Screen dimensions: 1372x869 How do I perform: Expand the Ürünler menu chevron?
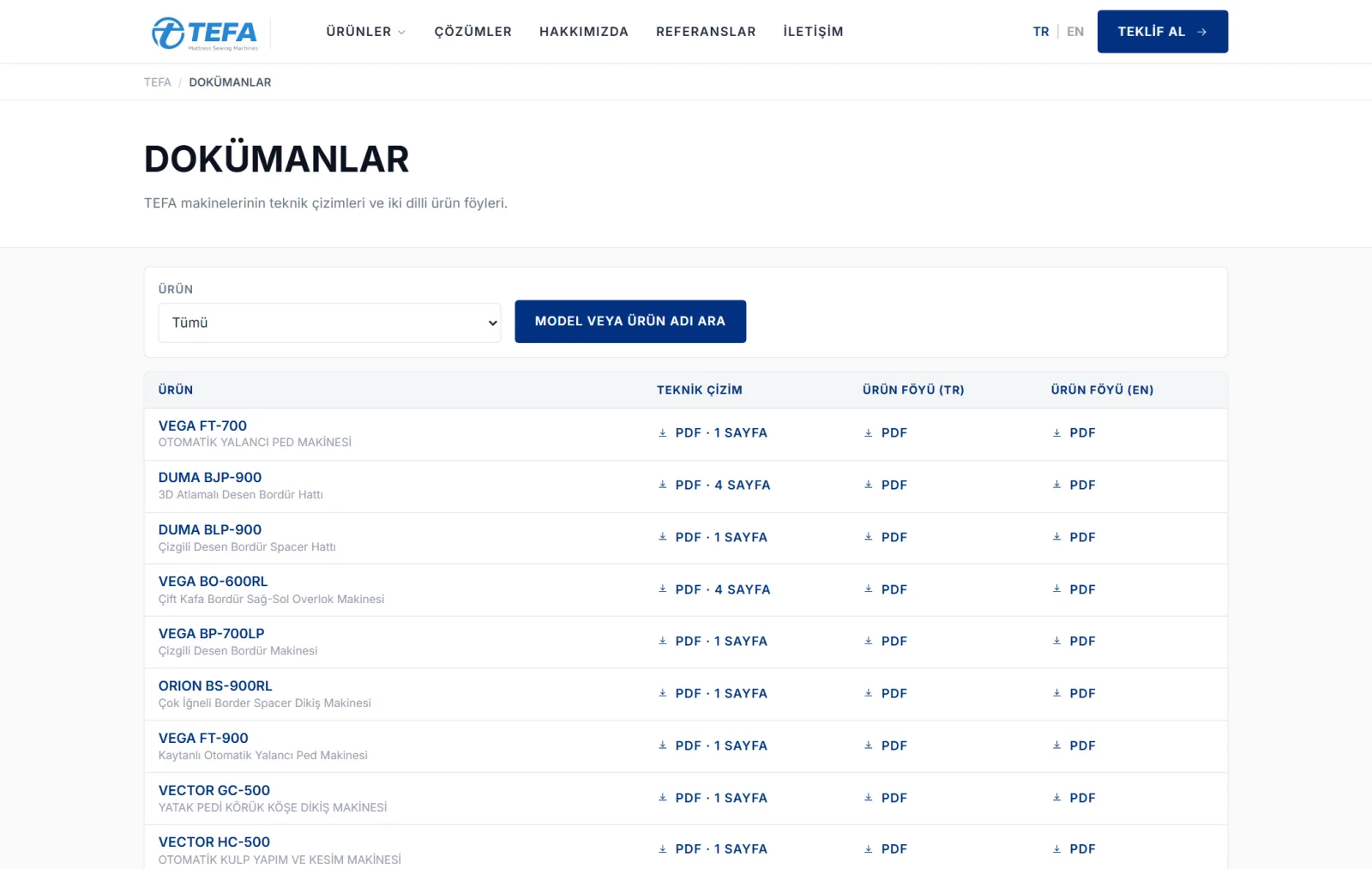click(x=401, y=33)
